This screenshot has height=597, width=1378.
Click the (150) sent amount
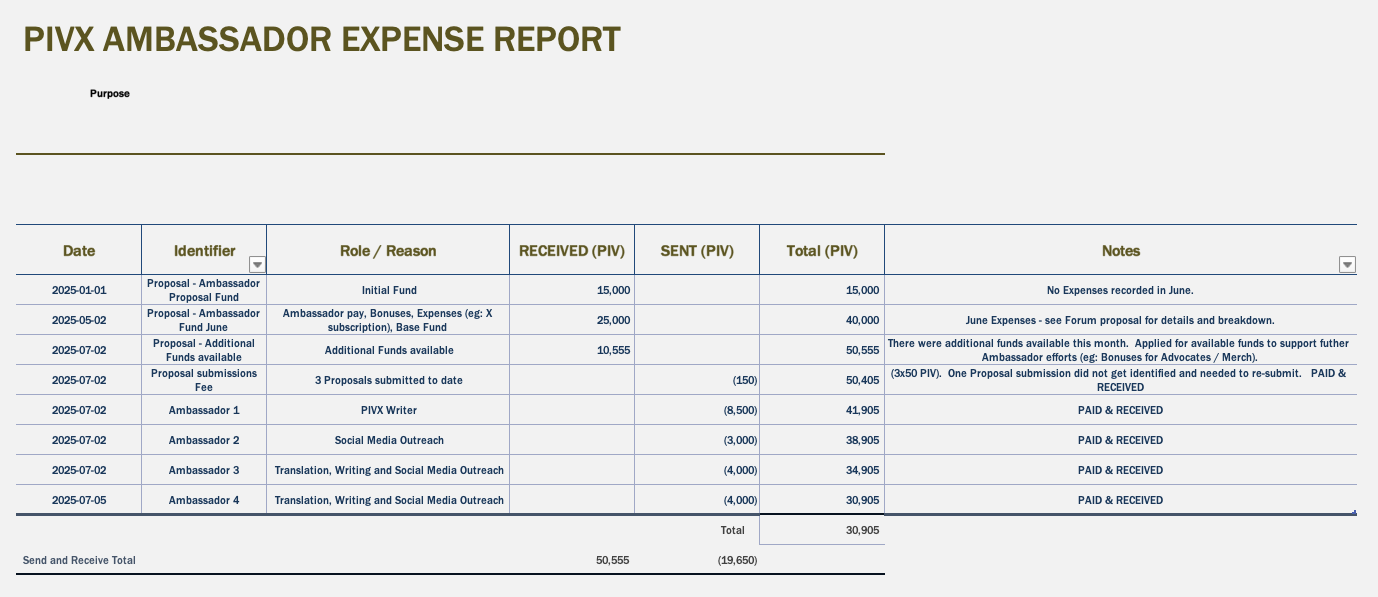coord(697,380)
